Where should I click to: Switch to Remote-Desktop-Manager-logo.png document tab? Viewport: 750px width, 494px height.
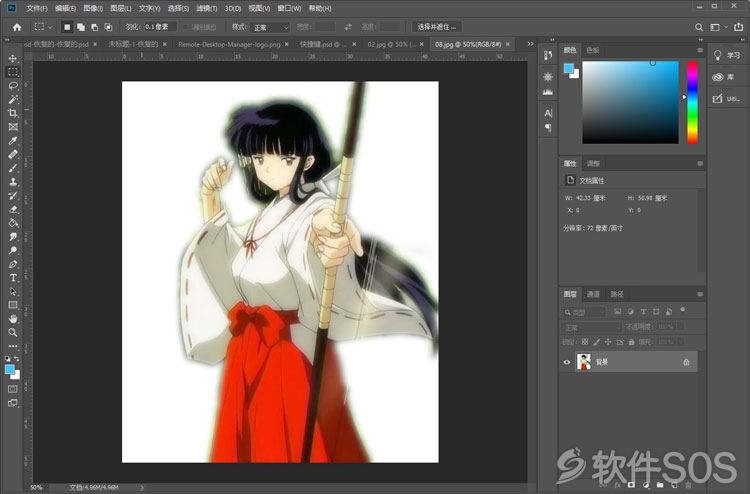[x=230, y=44]
